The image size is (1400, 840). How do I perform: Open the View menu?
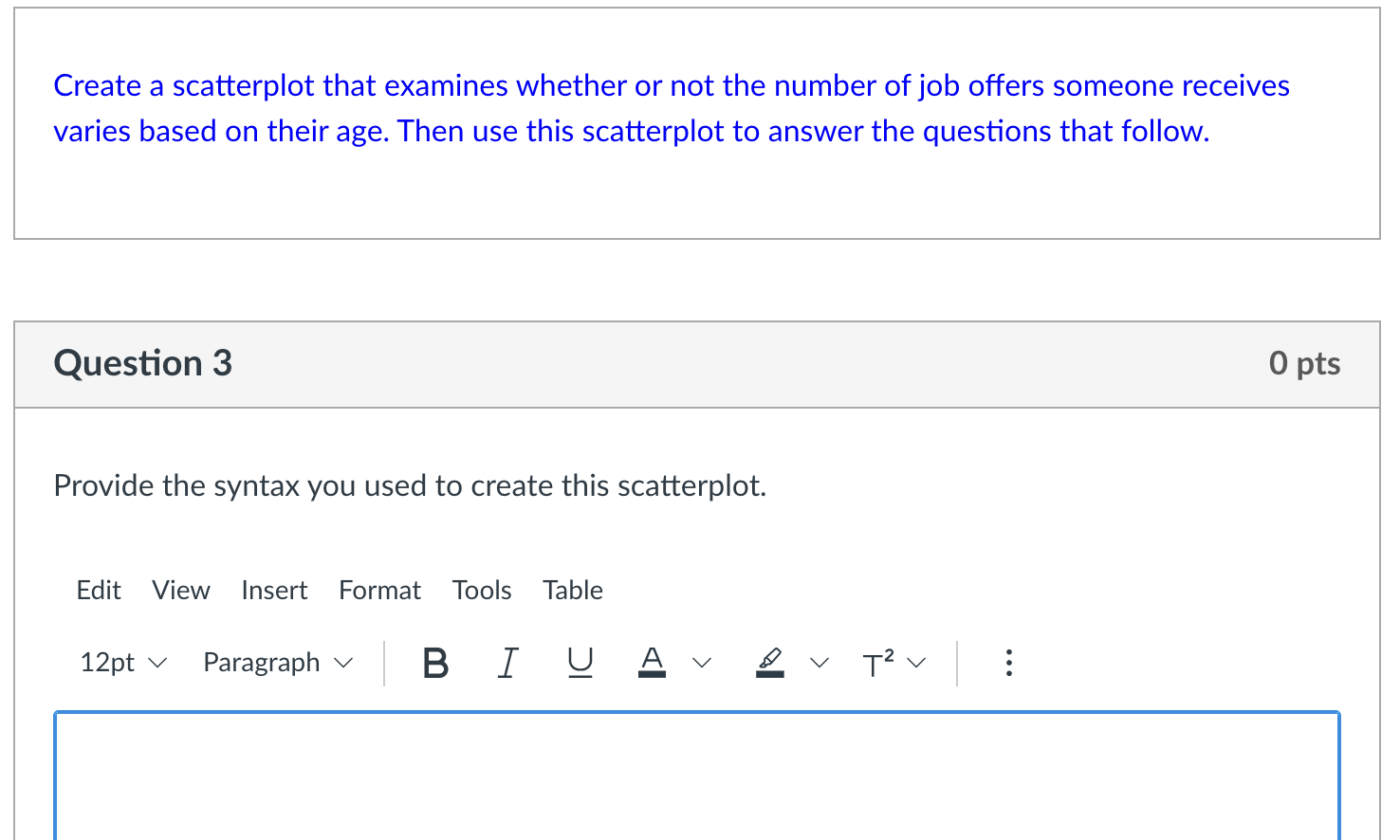pos(181,590)
